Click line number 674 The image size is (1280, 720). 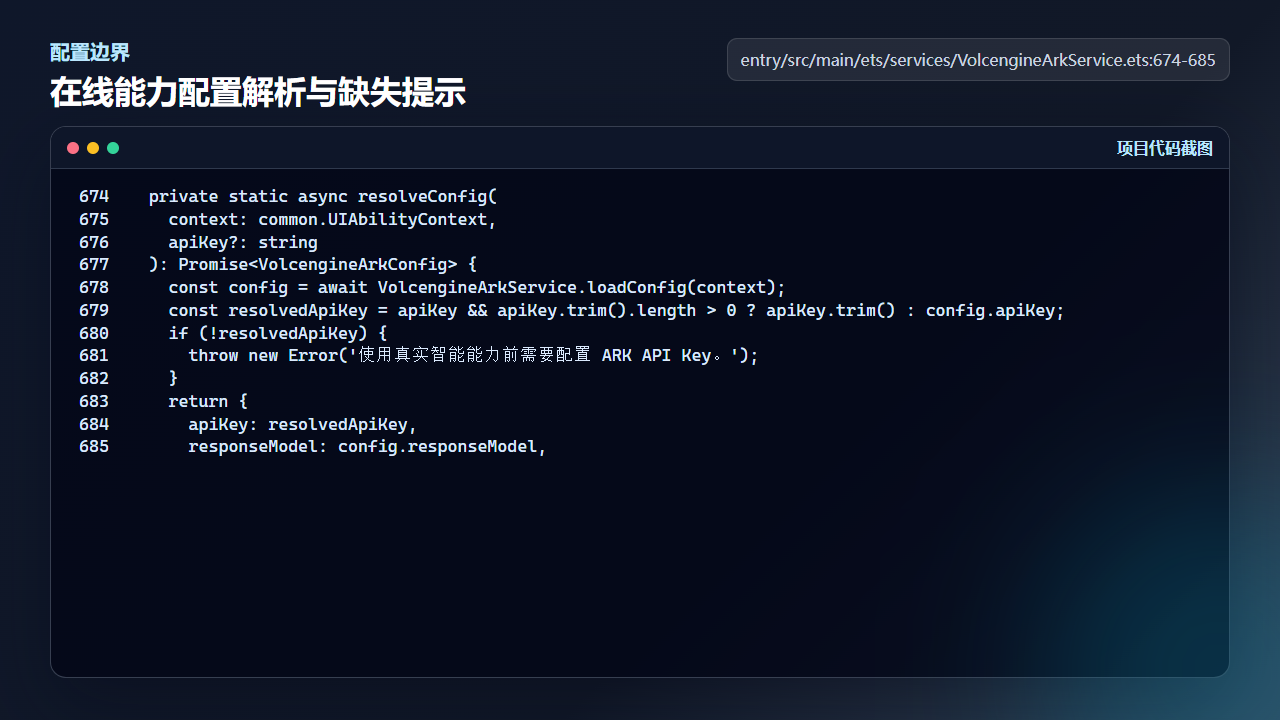tap(94, 196)
